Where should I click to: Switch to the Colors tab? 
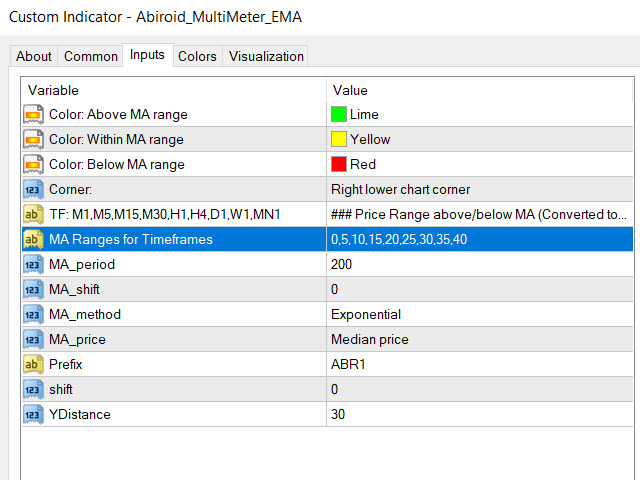pyautogui.click(x=197, y=56)
